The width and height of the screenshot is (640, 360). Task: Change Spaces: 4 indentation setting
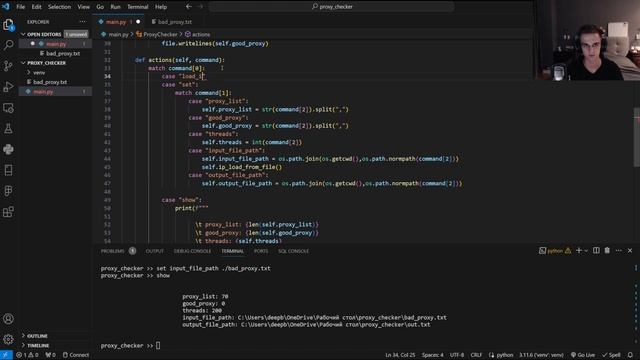point(432,355)
